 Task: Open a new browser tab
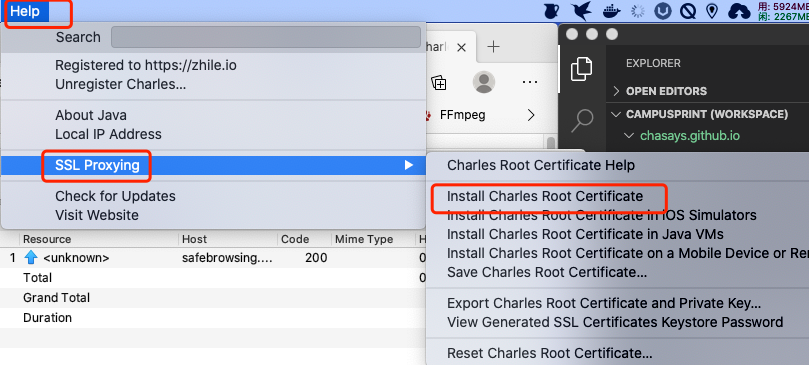(x=494, y=47)
